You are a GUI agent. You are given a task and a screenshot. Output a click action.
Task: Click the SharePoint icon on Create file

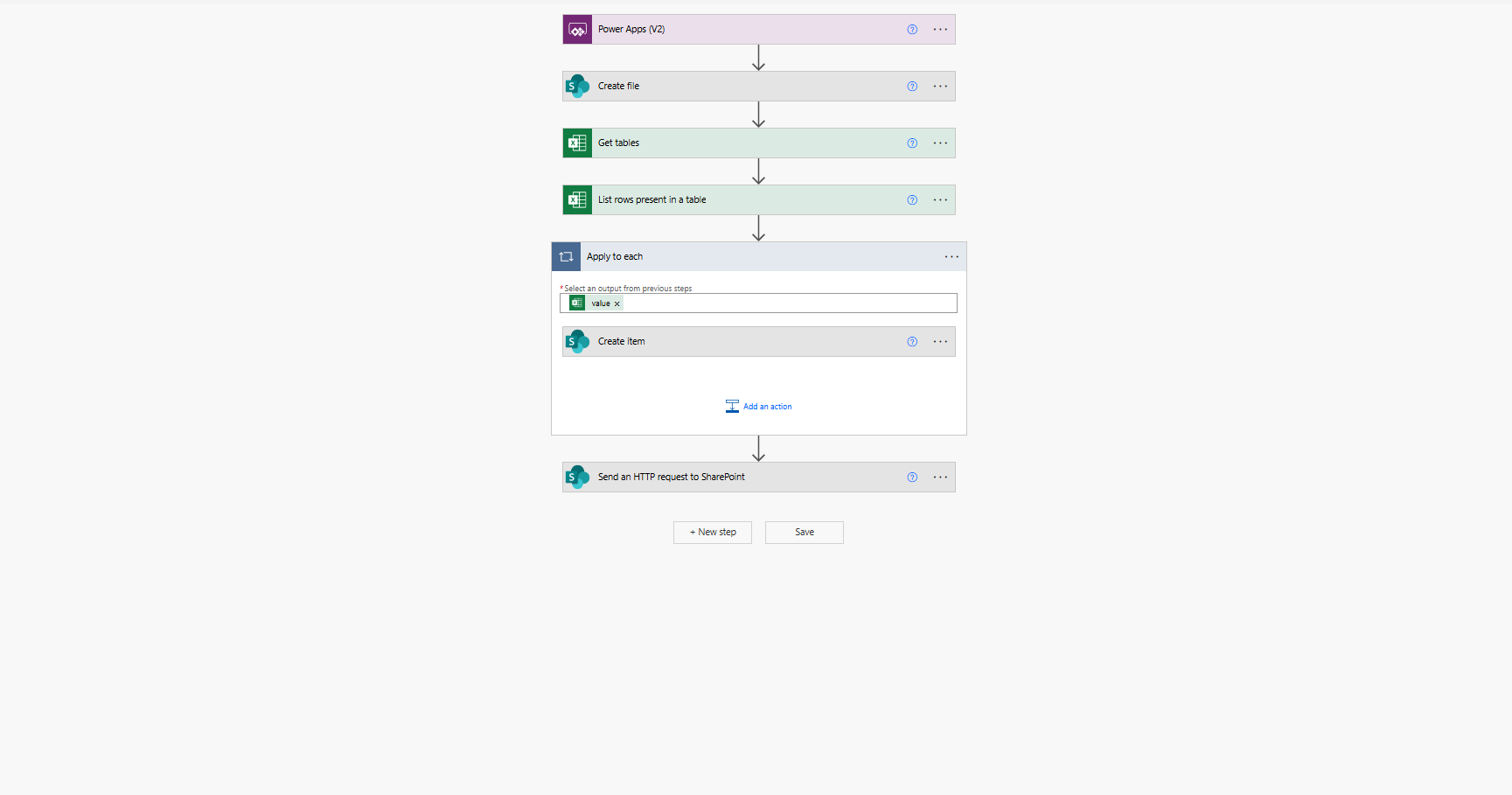point(577,87)
